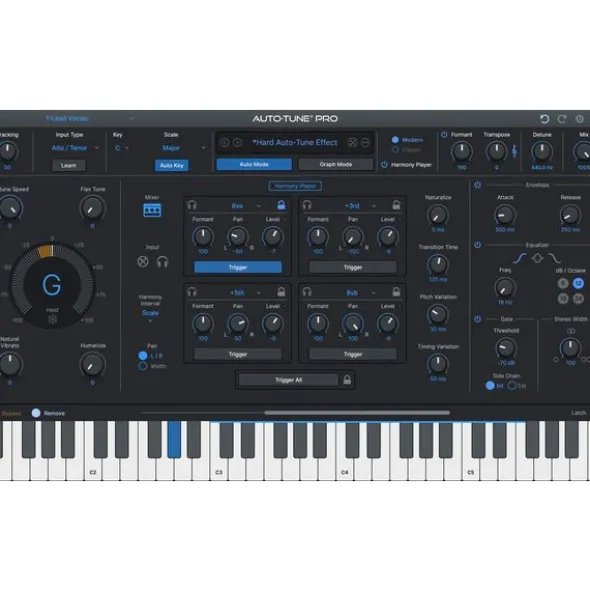The height and width of the screenshot is (591, 590).
Task: Click the Auto Key button
Action: point(172,165)
